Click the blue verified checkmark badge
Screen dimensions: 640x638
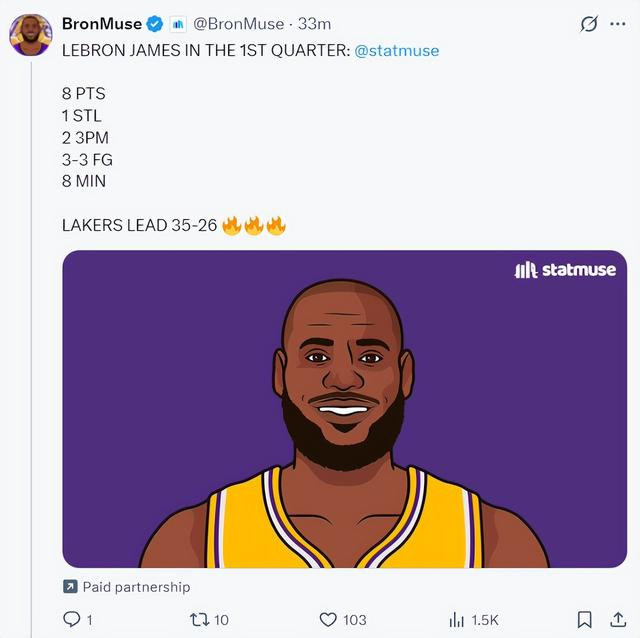pos(155,24)
